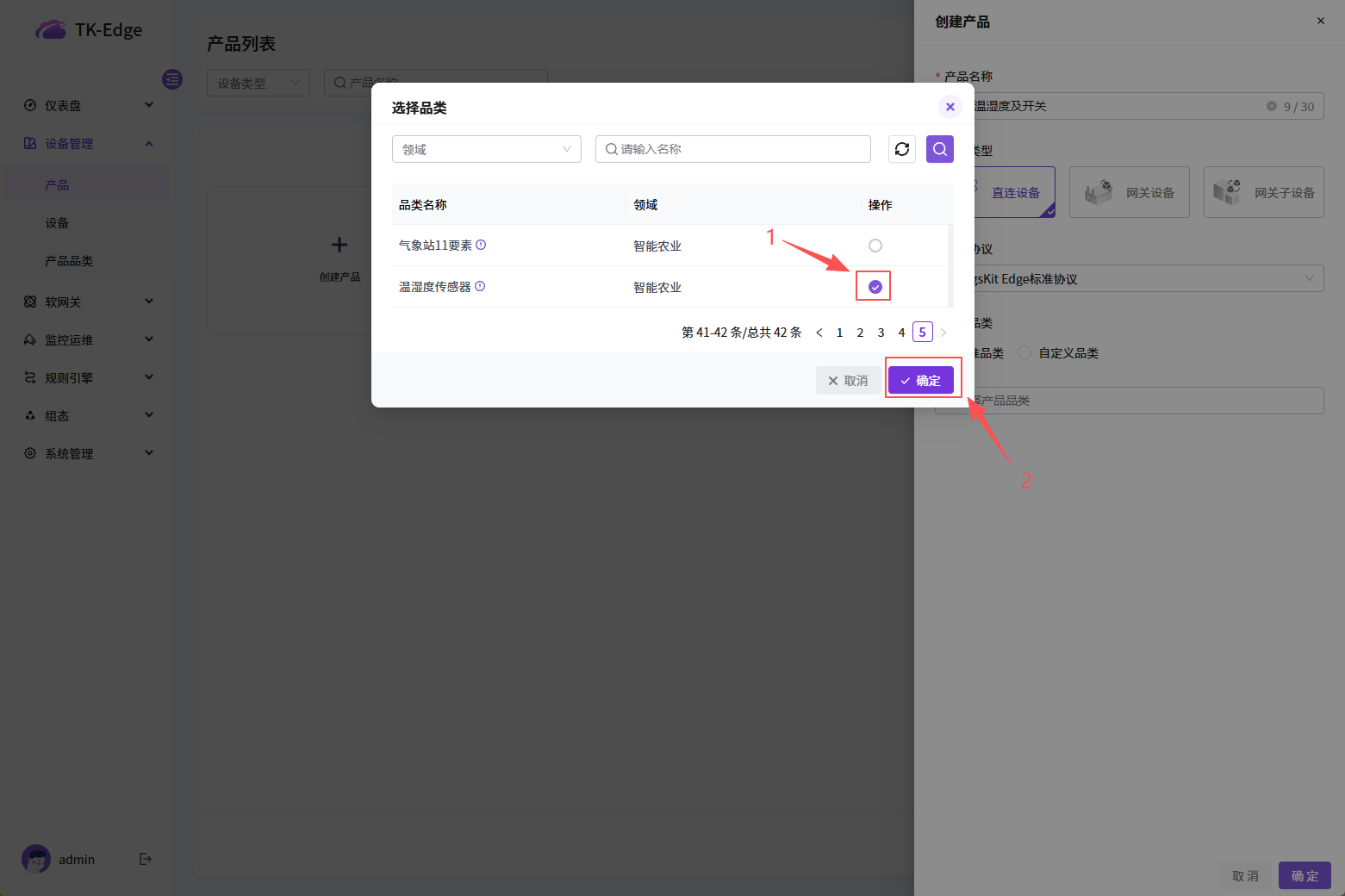The image size is (1345, 896).
Task: Click info icon beside 温湿度传感器
Action: (480, 286)
